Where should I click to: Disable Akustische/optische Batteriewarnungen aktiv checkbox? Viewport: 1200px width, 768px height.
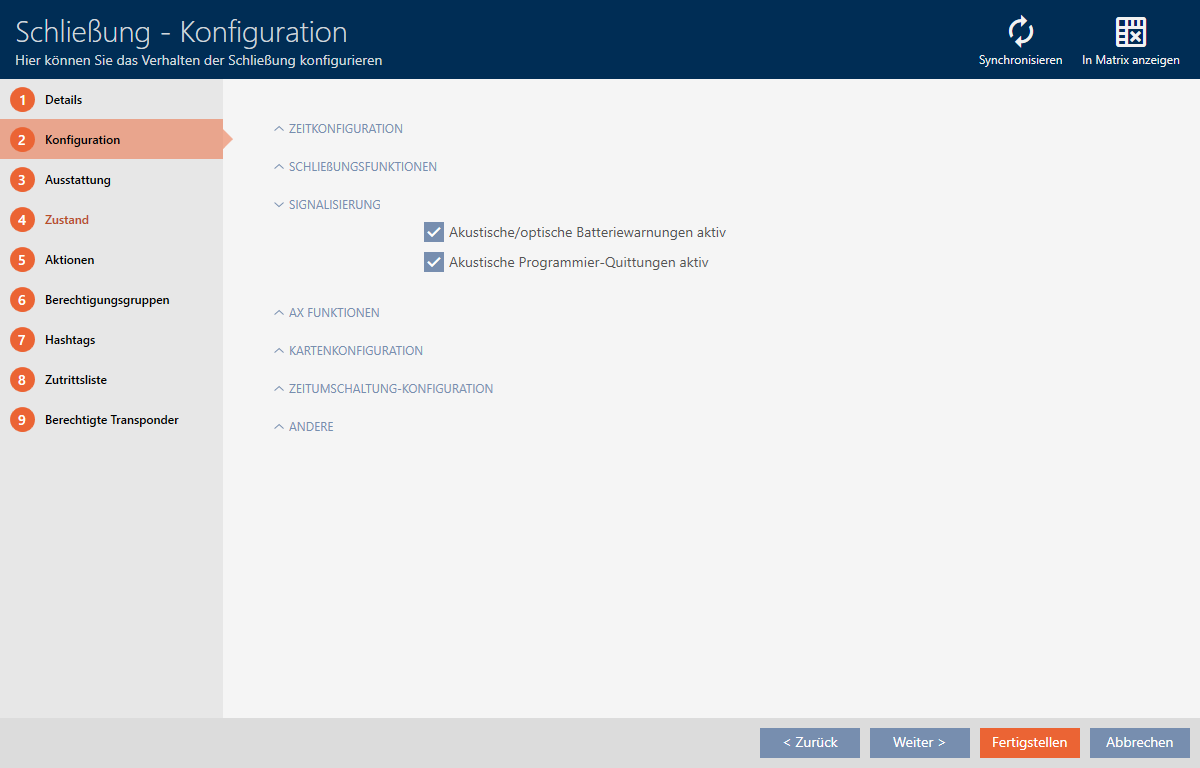point(434,232)
